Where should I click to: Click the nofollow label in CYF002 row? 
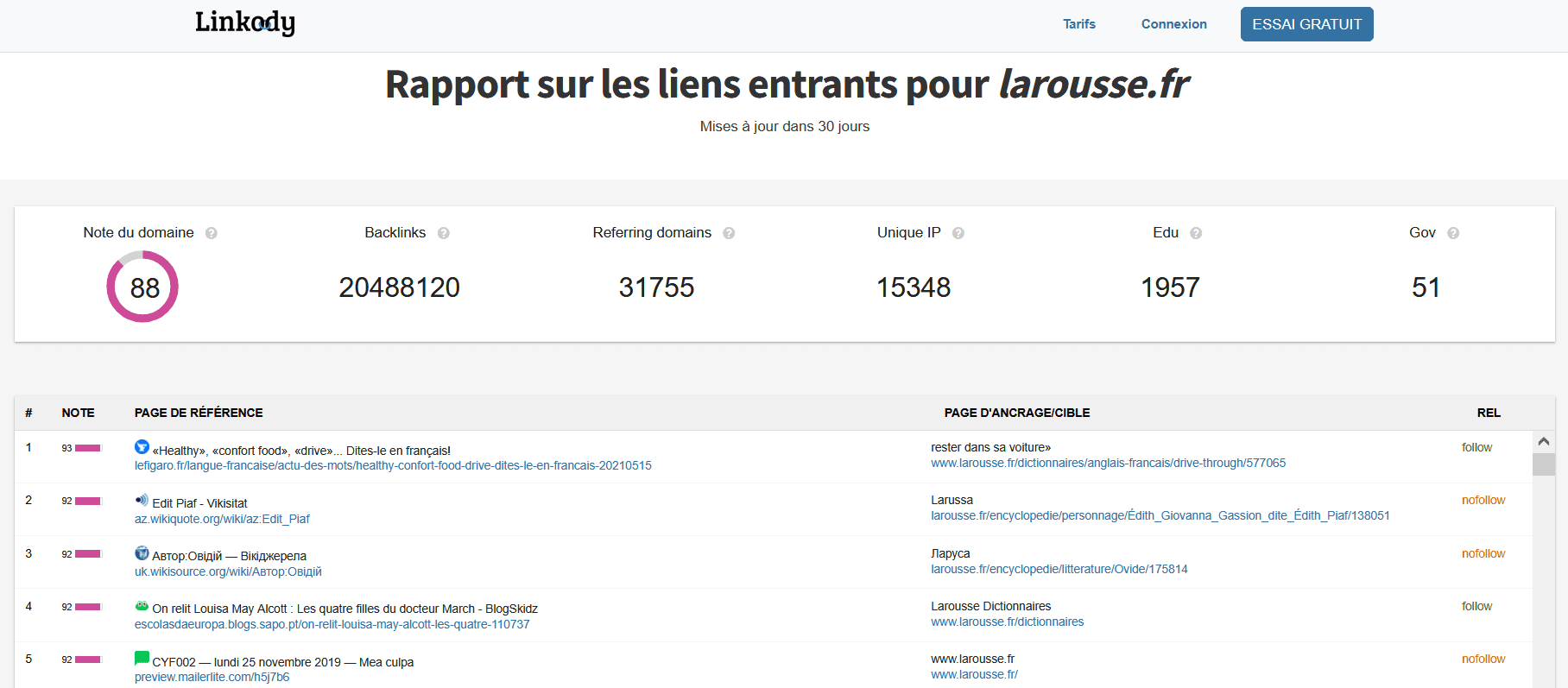[1483, 659]
